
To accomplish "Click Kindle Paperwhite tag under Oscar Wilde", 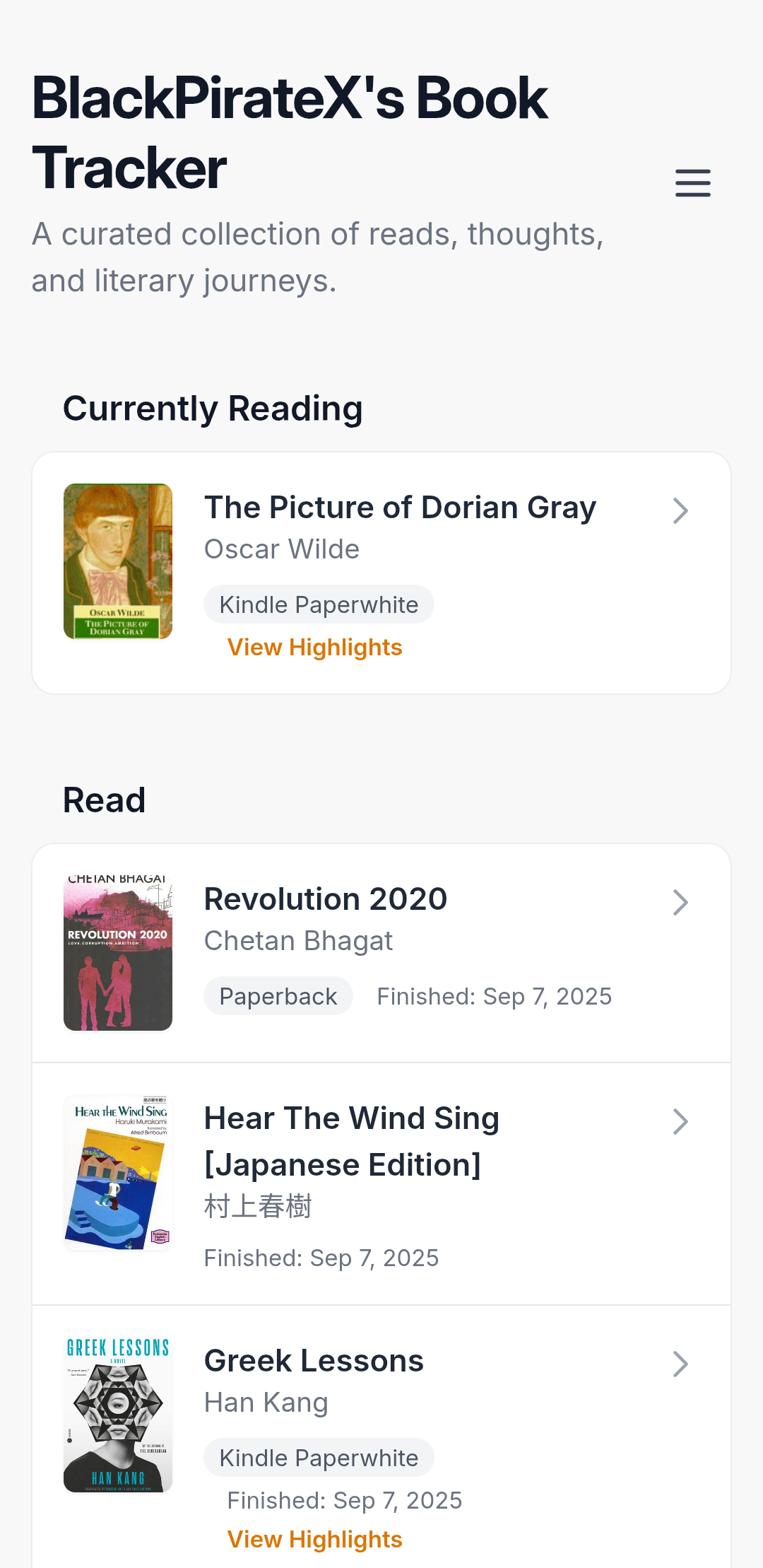I will pyautogui.click(x=319, y=604).
